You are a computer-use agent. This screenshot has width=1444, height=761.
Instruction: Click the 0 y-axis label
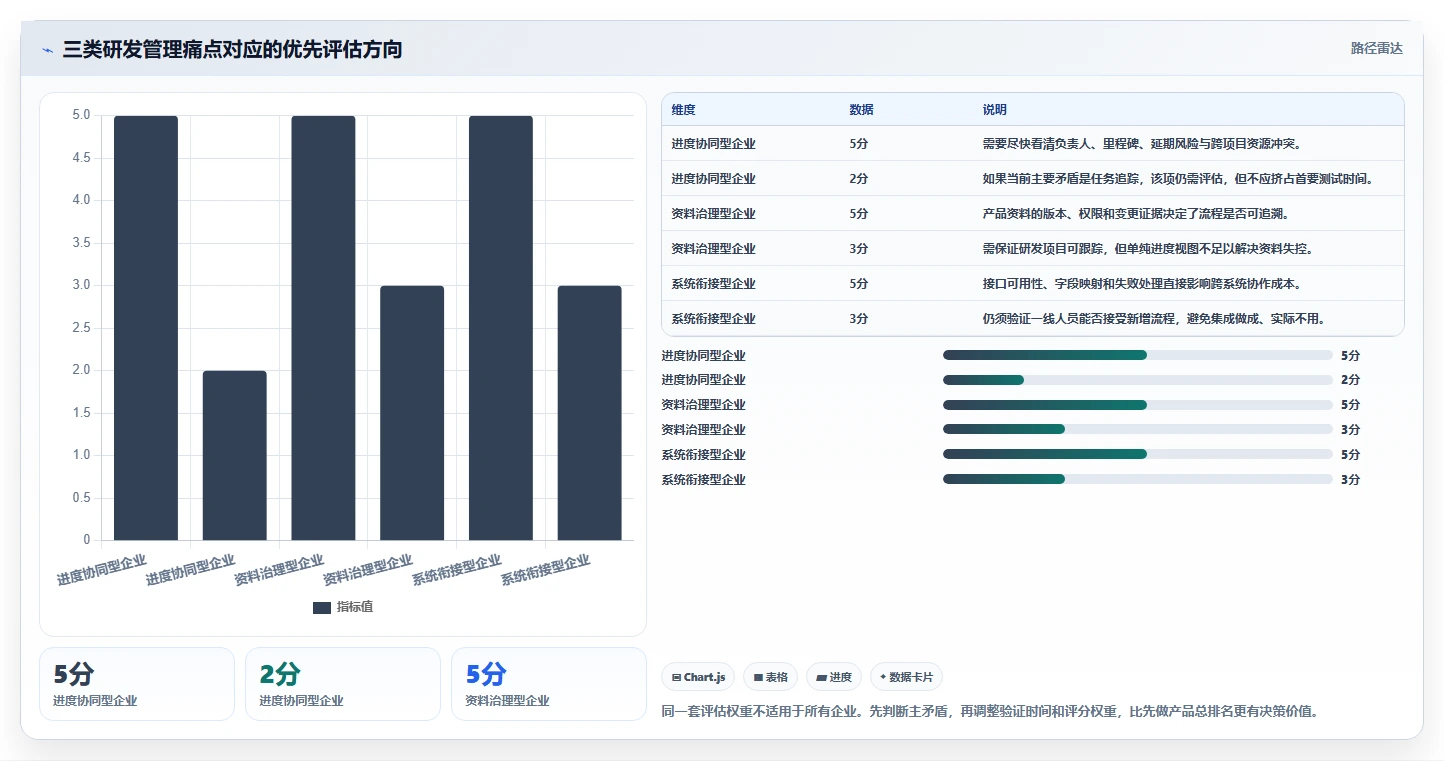[87, 540]
